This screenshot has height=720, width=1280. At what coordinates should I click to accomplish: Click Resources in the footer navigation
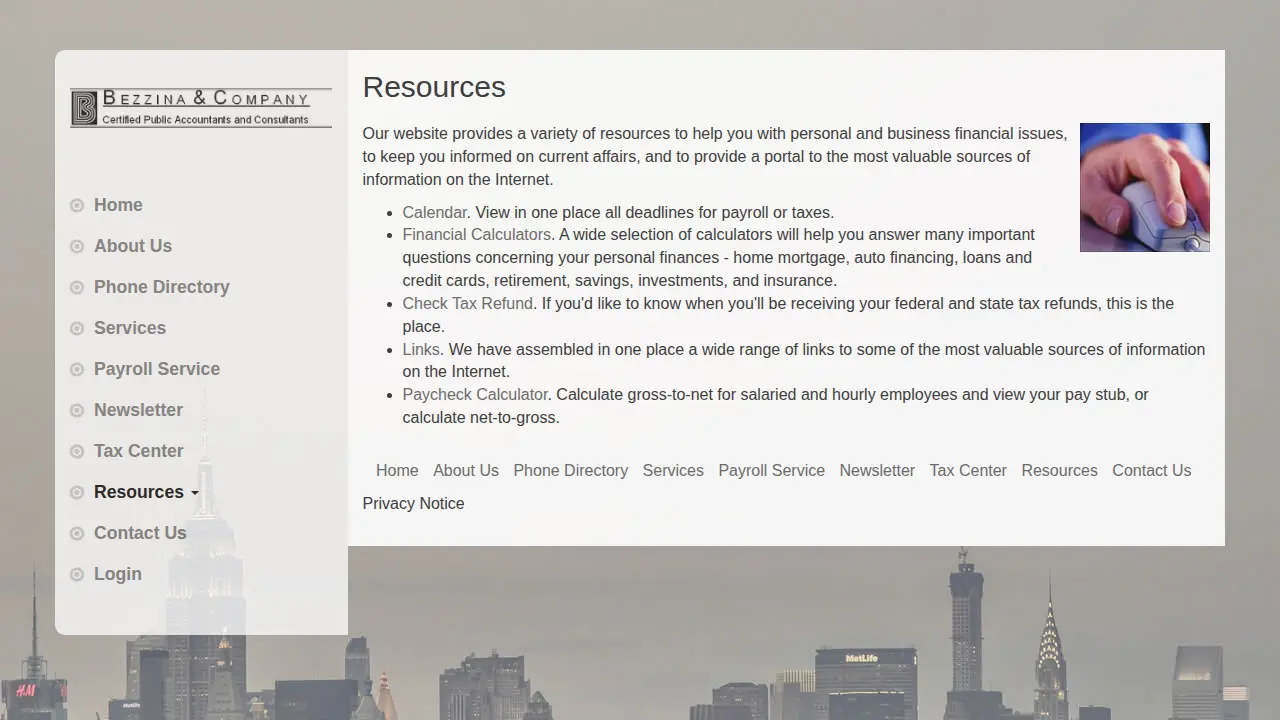click(x=1059, y=470)
